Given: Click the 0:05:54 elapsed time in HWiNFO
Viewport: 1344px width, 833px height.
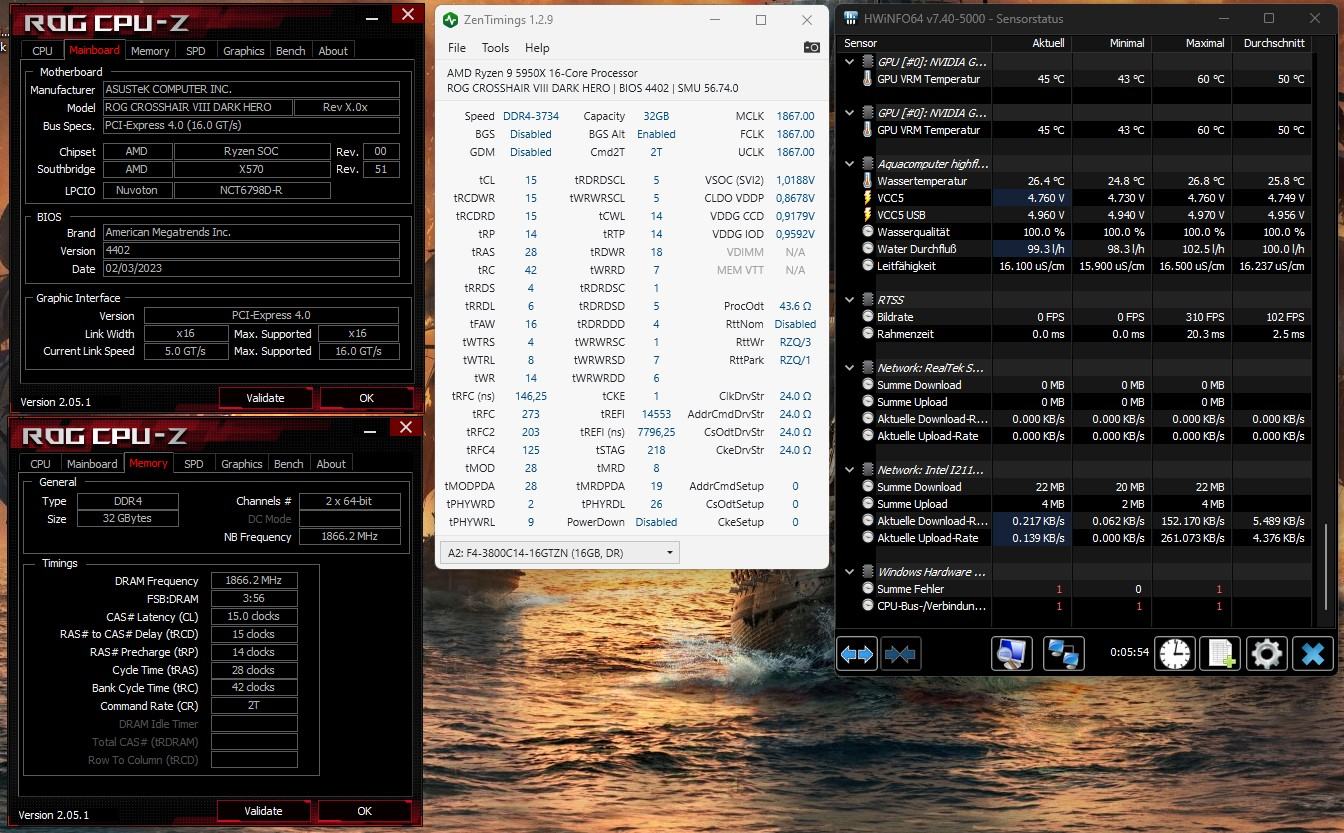Looking at the screenshot, I should [x=1128, y=653].
